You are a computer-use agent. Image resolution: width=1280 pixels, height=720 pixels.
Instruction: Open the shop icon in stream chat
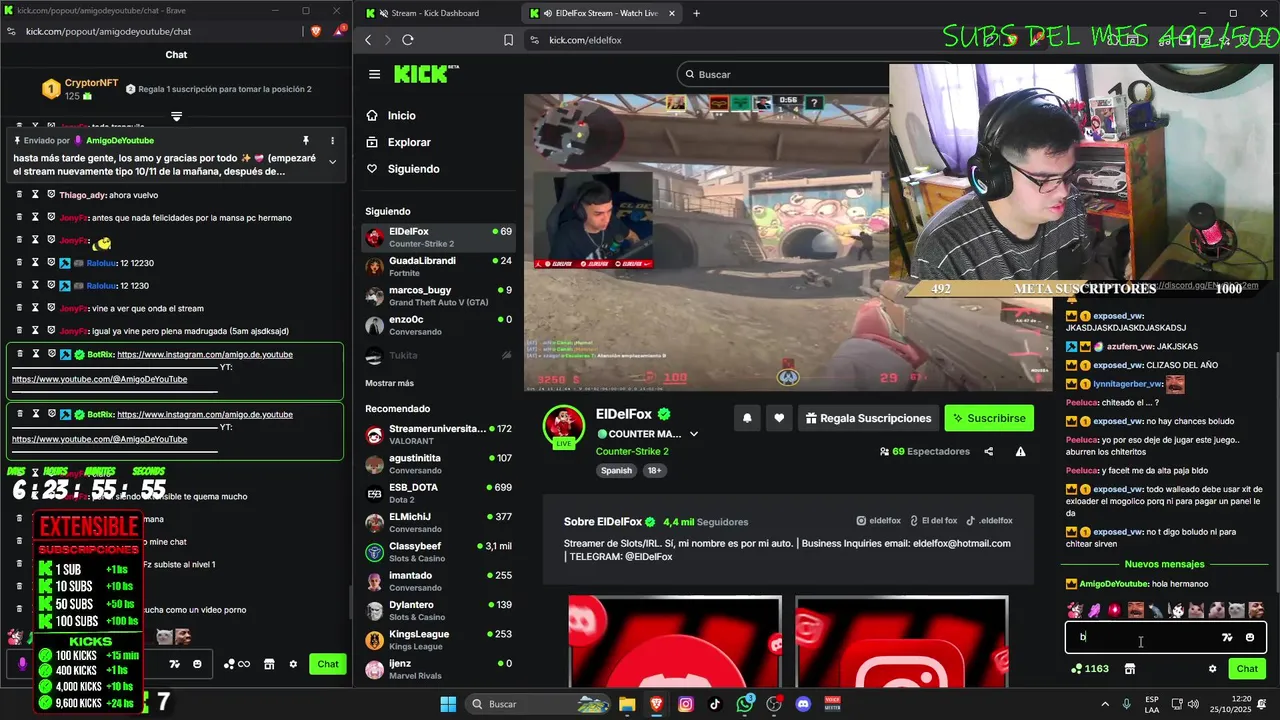[1130, 669]
